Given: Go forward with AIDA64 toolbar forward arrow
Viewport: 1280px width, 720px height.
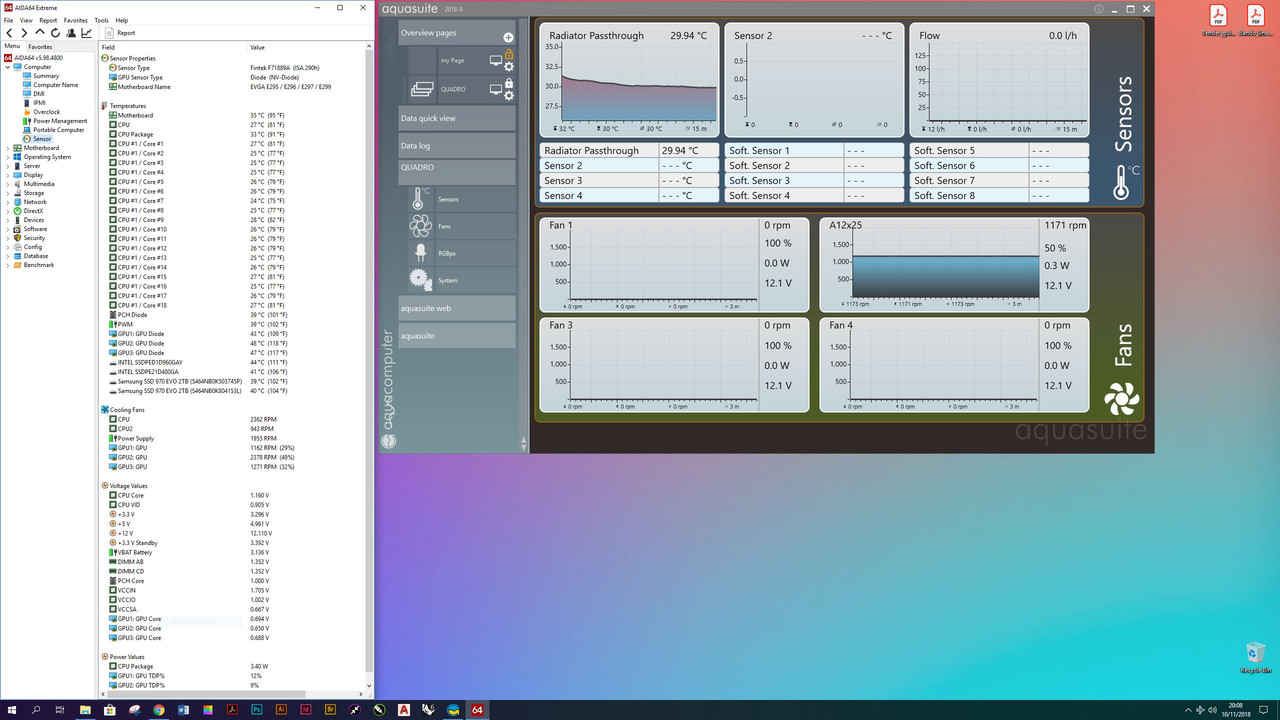Looking at the screenshot, I should [24, 33].
